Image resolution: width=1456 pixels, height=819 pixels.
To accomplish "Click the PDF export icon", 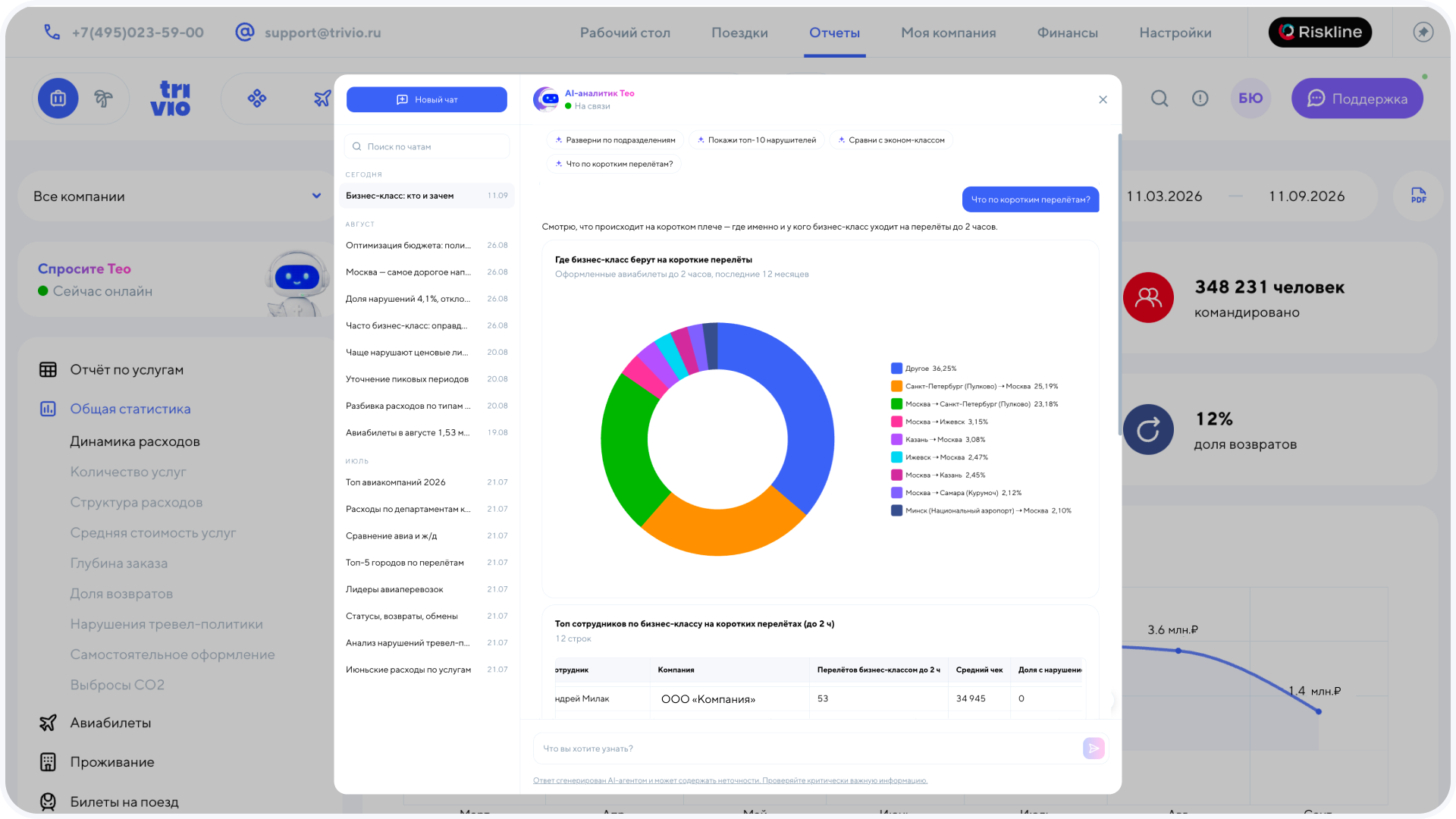I will (x=1418, y=196).
